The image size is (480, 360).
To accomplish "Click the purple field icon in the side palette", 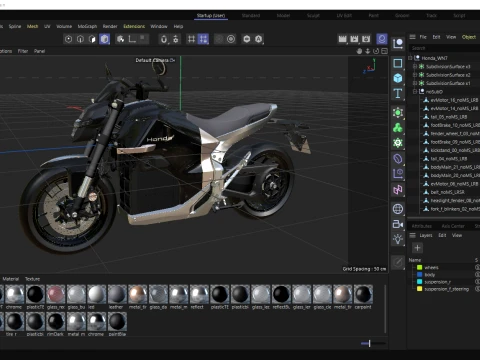I will [398, 174].
